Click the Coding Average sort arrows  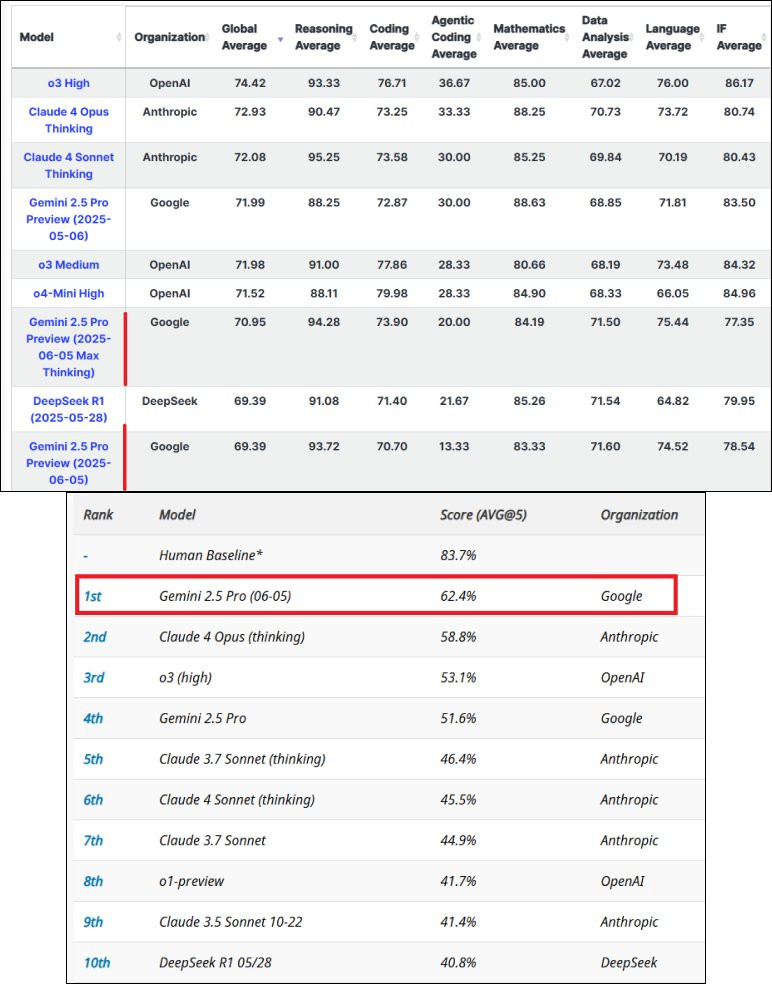click(417, 38)
